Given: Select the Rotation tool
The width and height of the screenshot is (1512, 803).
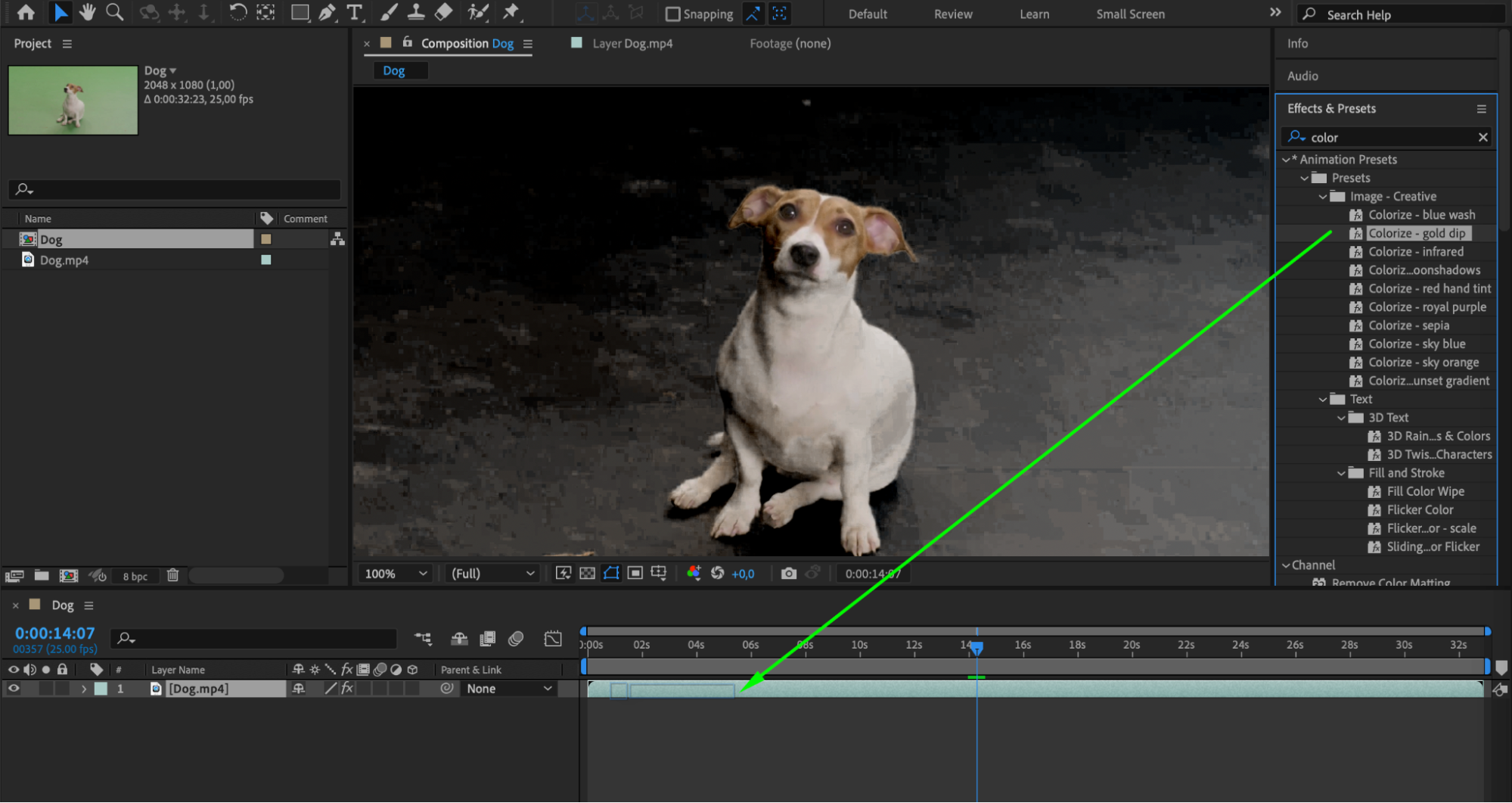Looking at the screenshot, I should coord(238,12).
